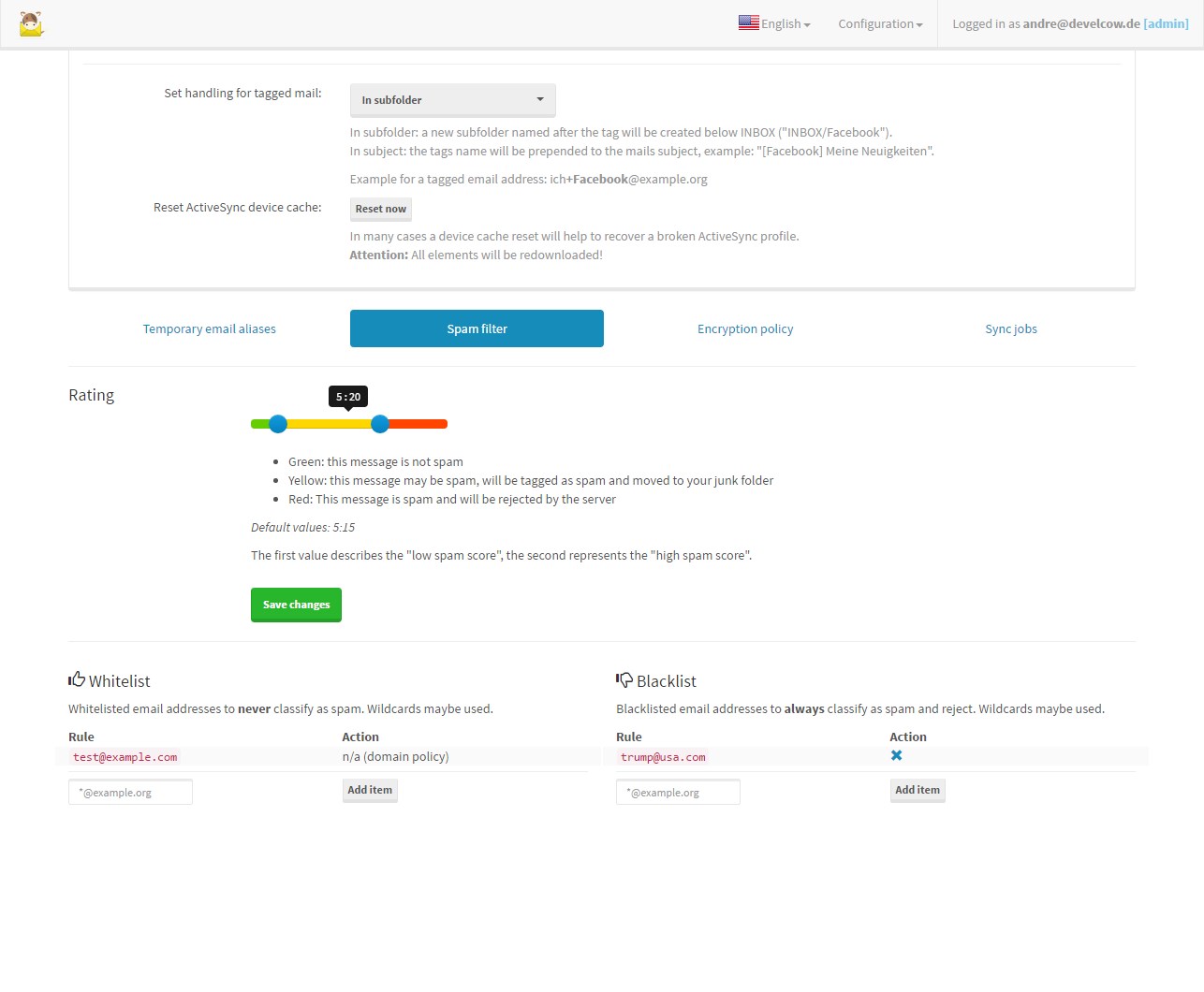
Task: Click the thumbs-down icon next to Blacklist
Action: point(624,679)
